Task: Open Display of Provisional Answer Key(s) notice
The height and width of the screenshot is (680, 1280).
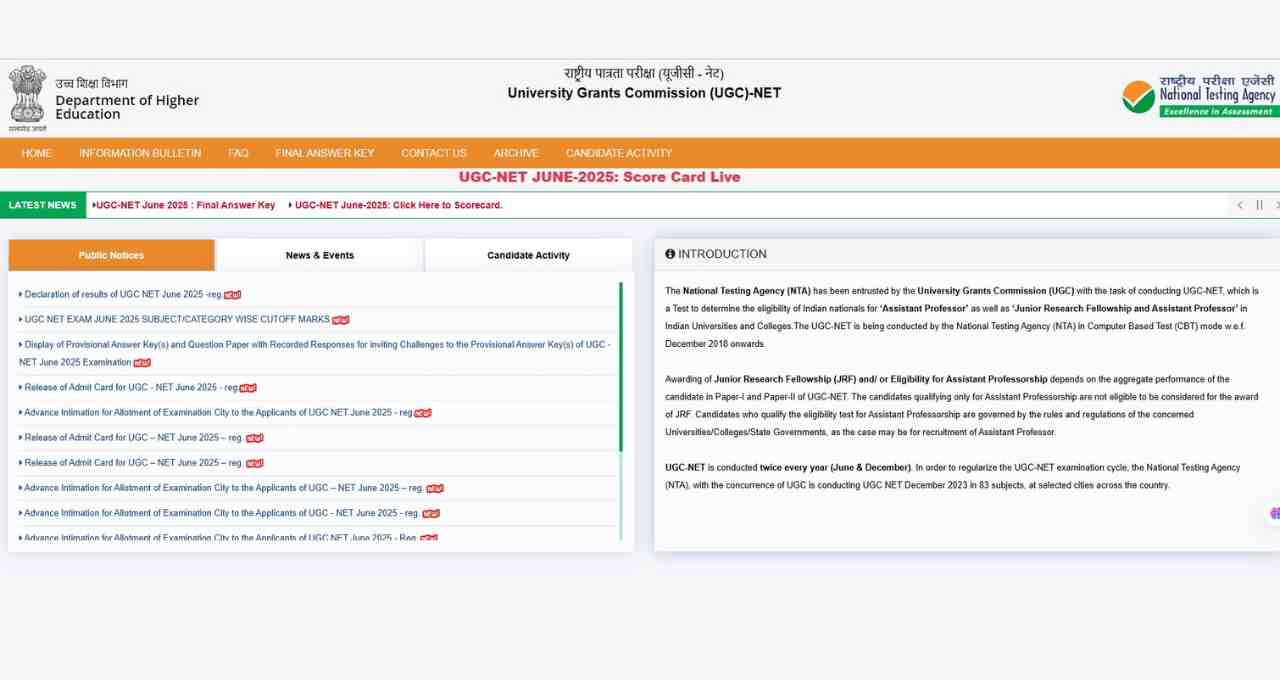Action: (x=314, y=353)
